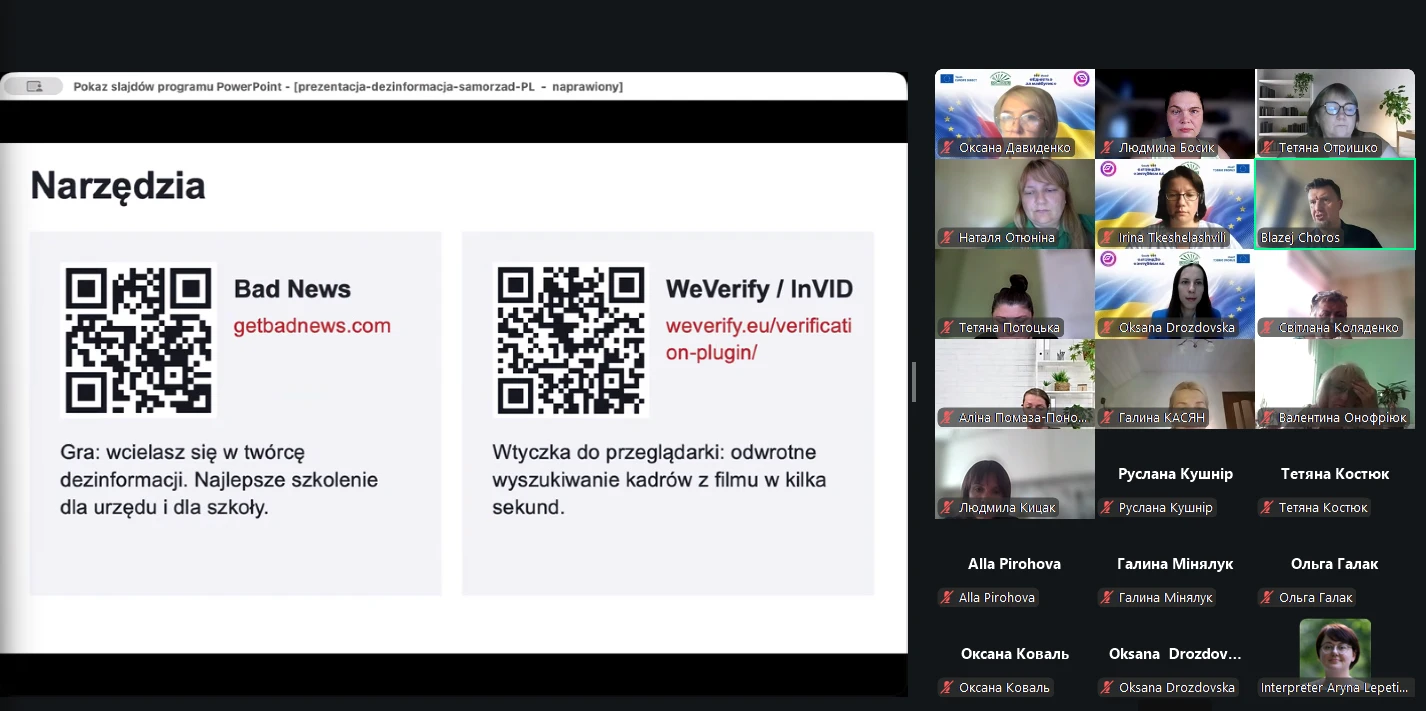The height and width of the screenshot is (711, 1426).
Task: Click muted mic icon beside Світлана Коляденко
Action: click(1267, 328)
